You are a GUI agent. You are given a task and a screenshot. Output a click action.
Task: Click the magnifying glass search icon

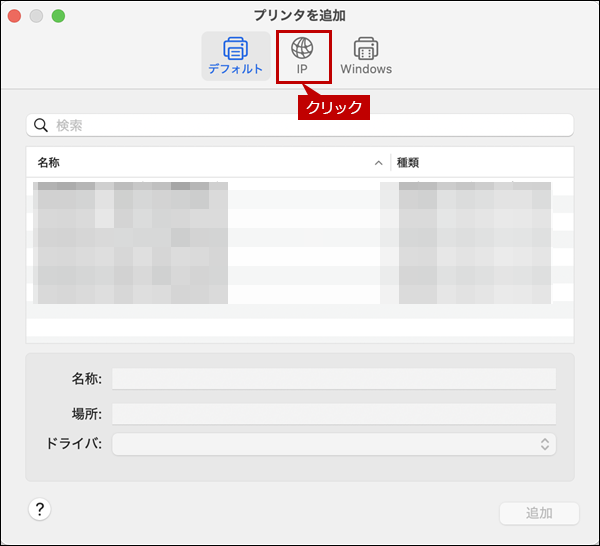pos(42,125)
